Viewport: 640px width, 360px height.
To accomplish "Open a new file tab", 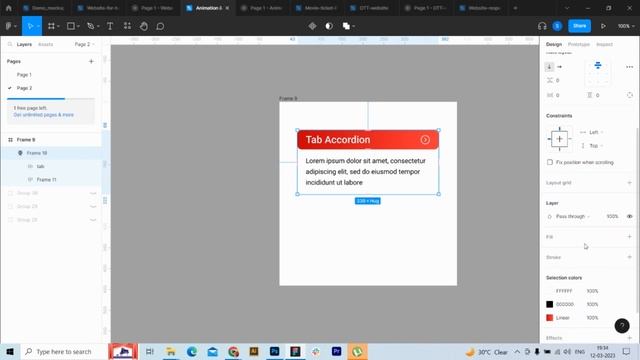I will pos(515,8).
